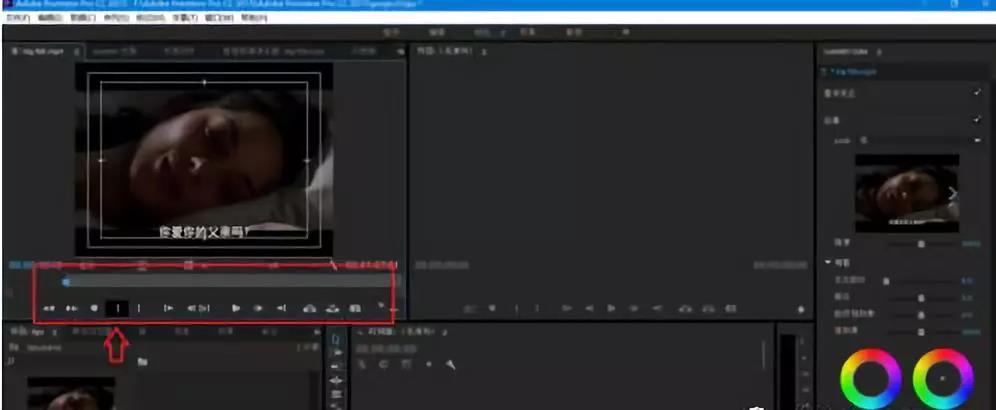Click the Sharpen slider handle in Lumetri
This screenshot has height=410, width=996.
coord(921,297)
